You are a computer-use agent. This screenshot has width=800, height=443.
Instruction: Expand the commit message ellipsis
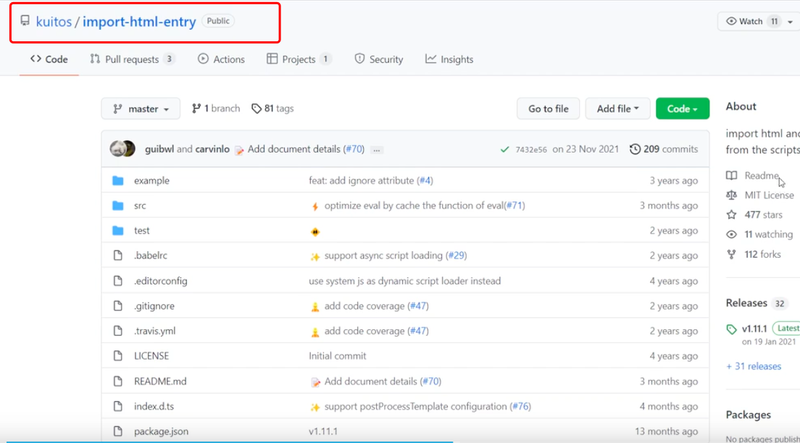pos(377,150)
